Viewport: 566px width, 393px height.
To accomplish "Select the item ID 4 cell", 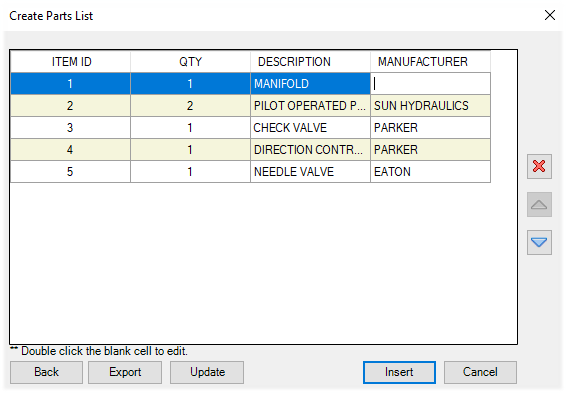I will click(71, 150).
